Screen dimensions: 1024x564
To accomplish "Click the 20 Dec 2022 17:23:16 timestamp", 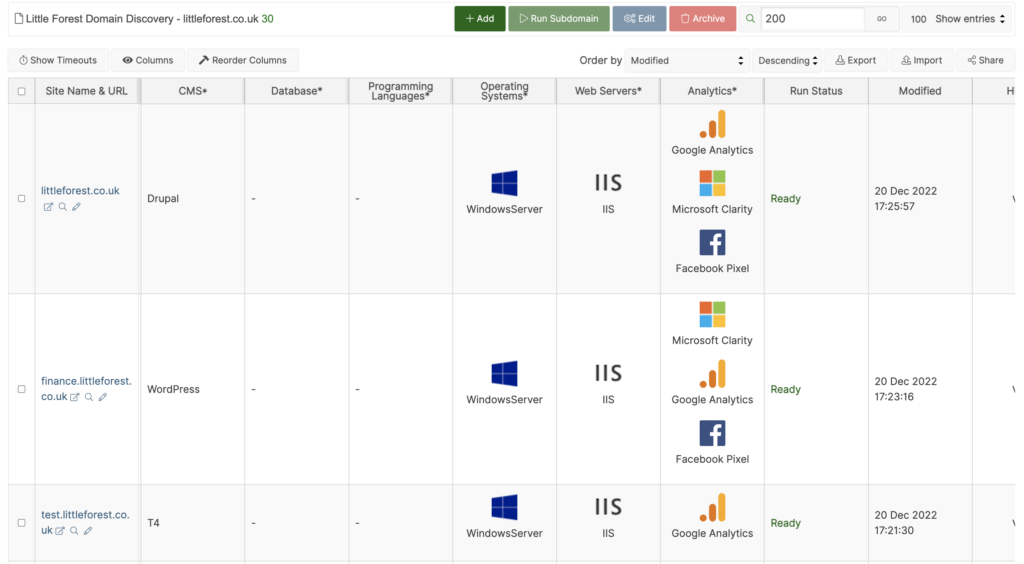I will 906,389.
